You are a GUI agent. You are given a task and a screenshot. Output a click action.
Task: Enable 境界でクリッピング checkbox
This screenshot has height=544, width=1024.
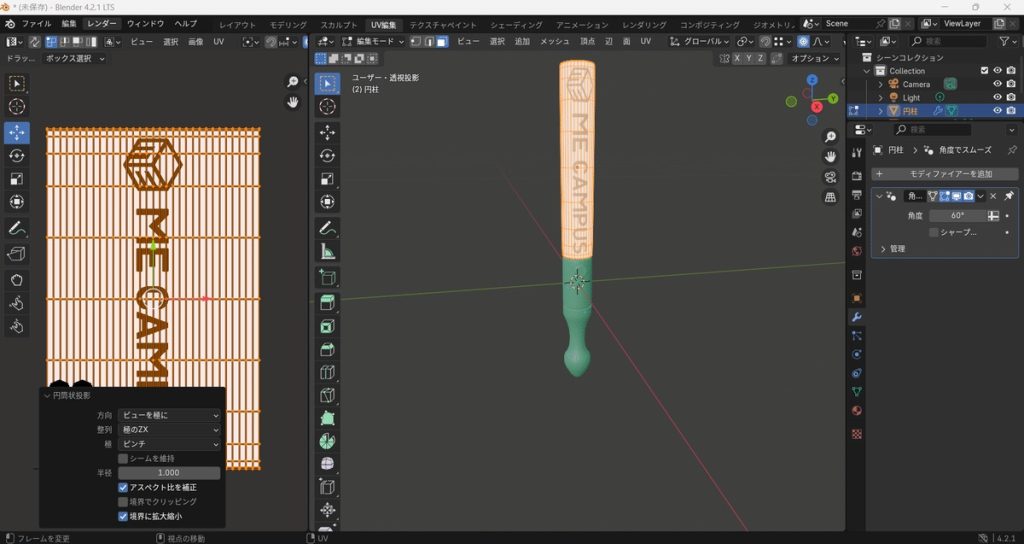point(123,502)
